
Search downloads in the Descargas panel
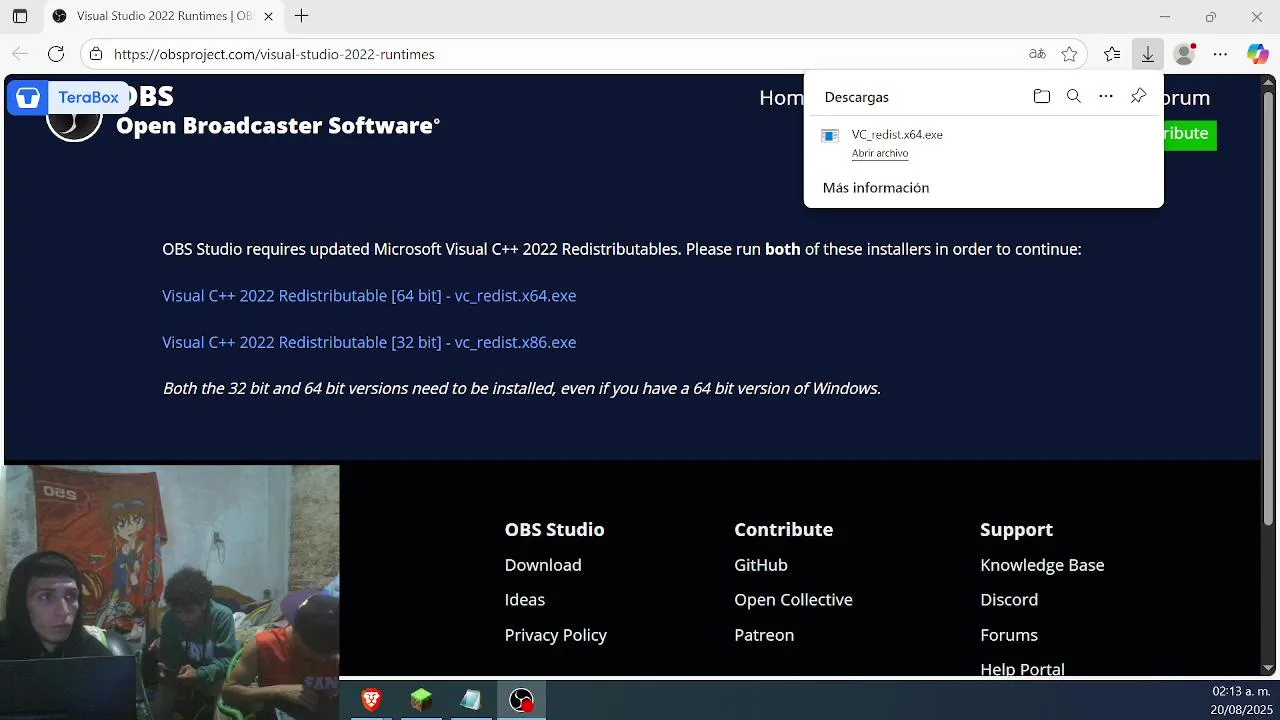1073,96
